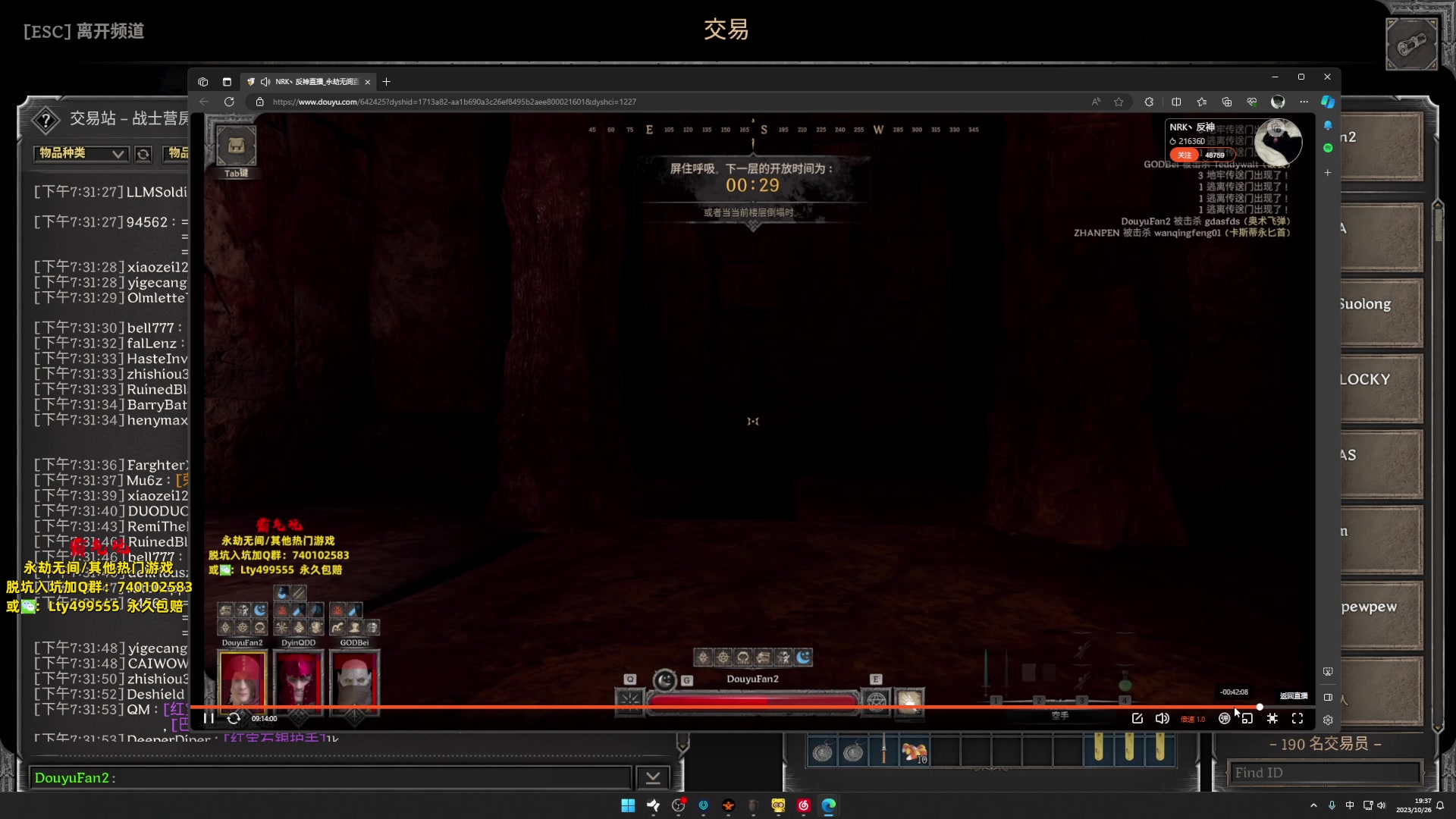1456x819 pixels.
Task: Open the taskbar clock 19:37
Action: (x=1414, y=805)
